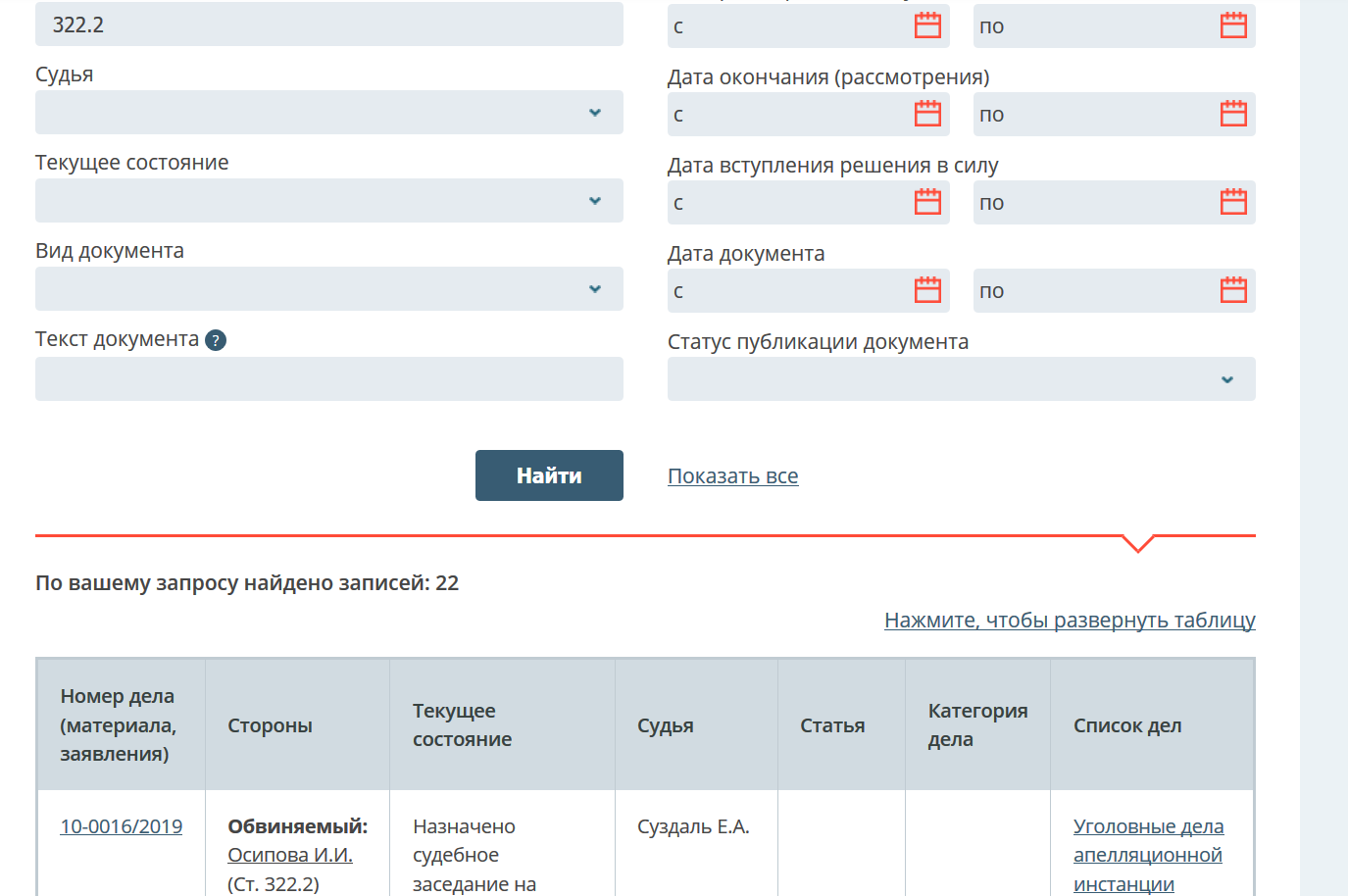Click 'Нажмите, чтобы развернуть таблицу' link
Image resolution: width=1348 pixels, height=896 pixels.
coord(1069,621)
